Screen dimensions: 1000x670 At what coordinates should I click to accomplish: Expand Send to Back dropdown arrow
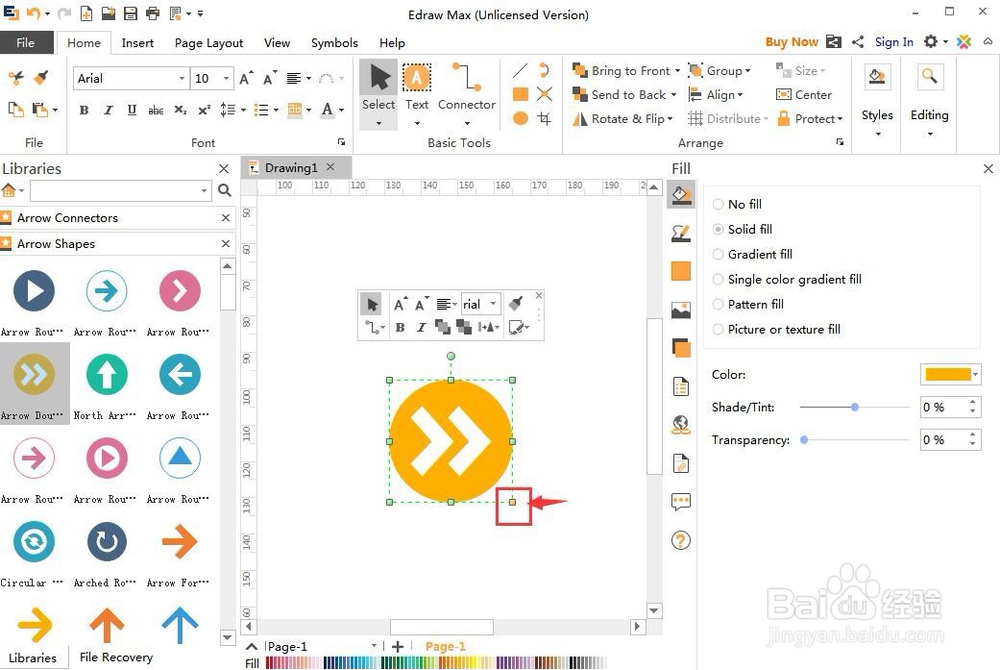[x=673, y=95]
